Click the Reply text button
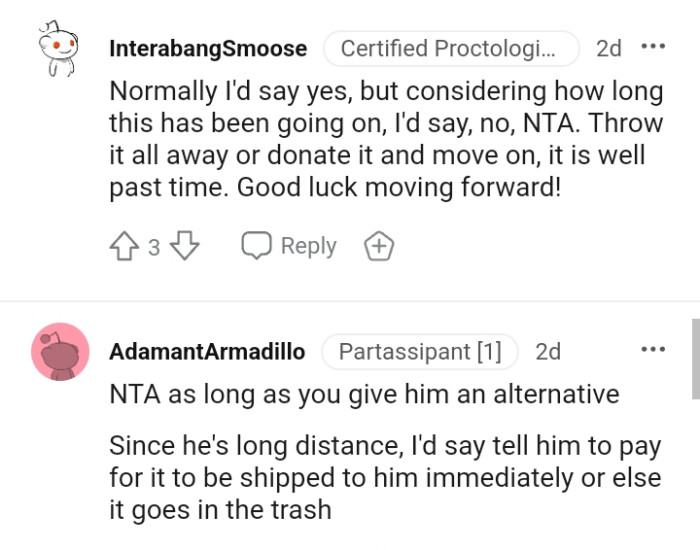This screenshot has height=550, width=700. 308,247
